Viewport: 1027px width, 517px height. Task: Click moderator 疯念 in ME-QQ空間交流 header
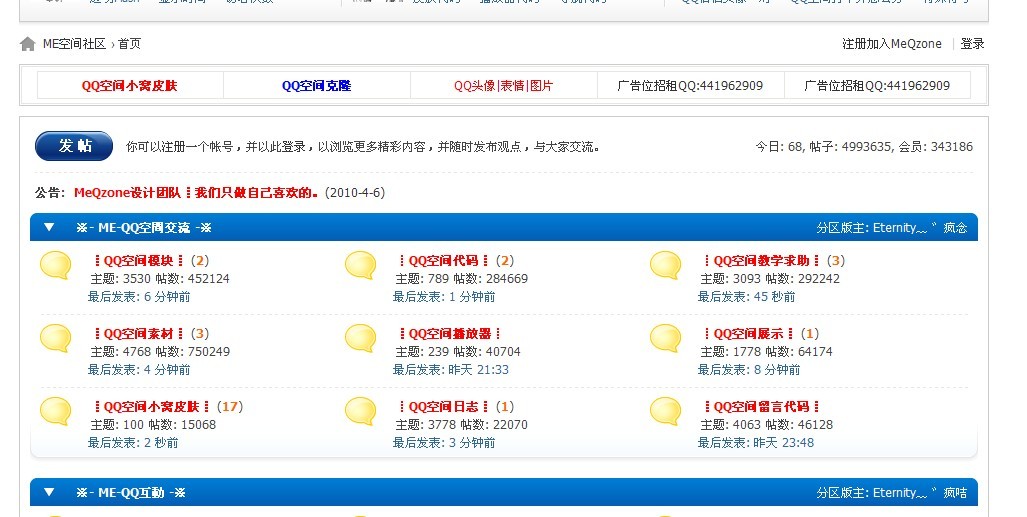(955, 228)
